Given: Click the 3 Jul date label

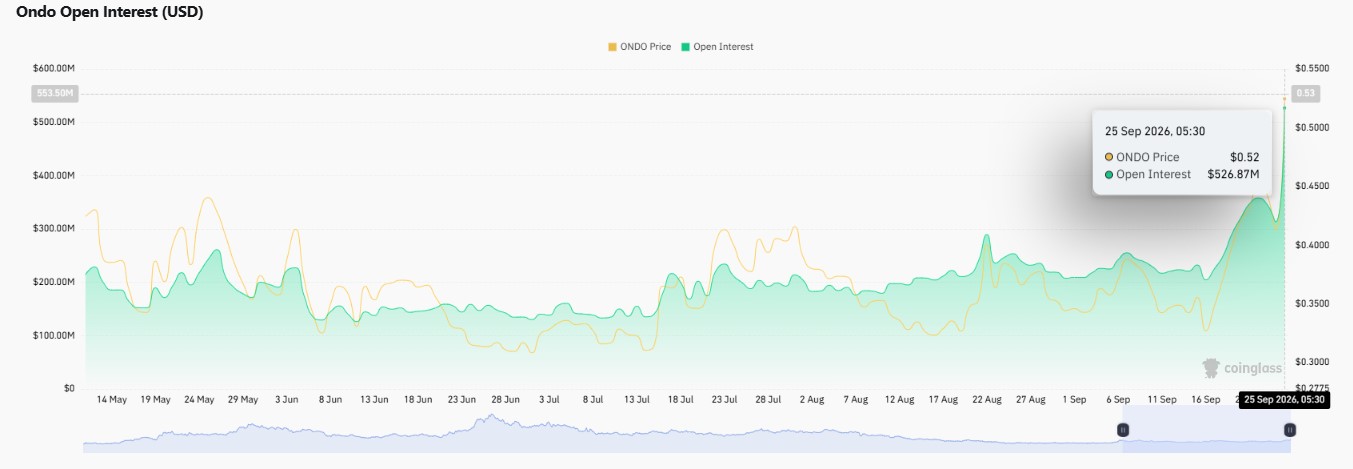Looking at the screenshot, I should (x=549, y=399).
